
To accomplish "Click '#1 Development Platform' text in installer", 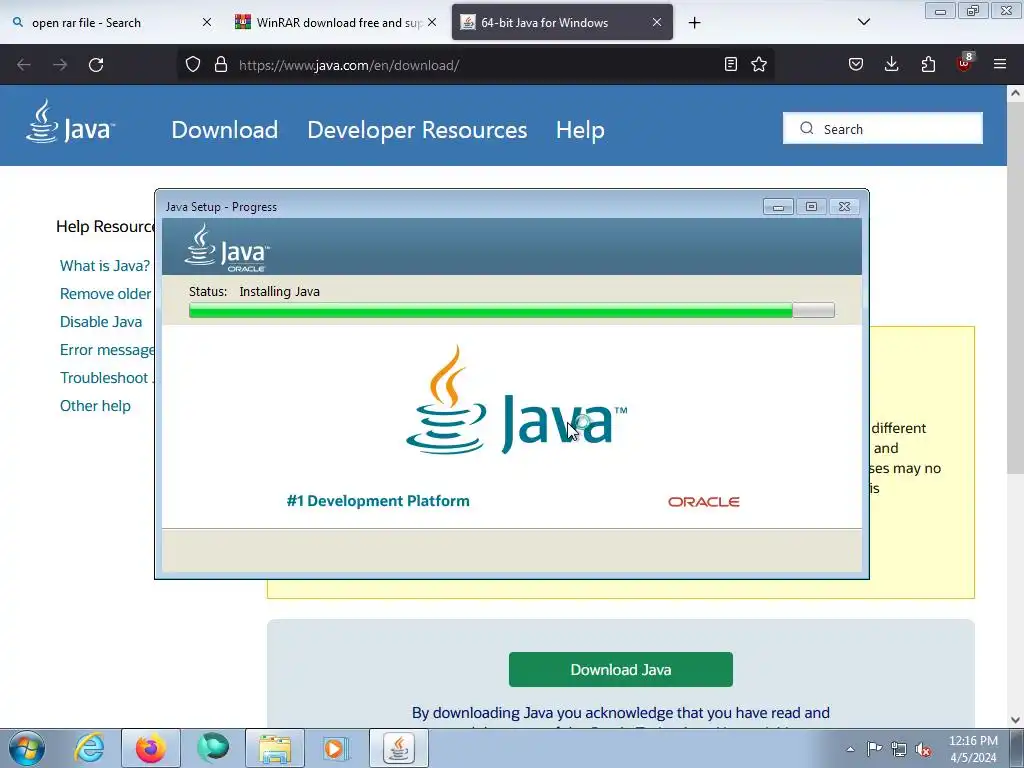I will 378,501.
